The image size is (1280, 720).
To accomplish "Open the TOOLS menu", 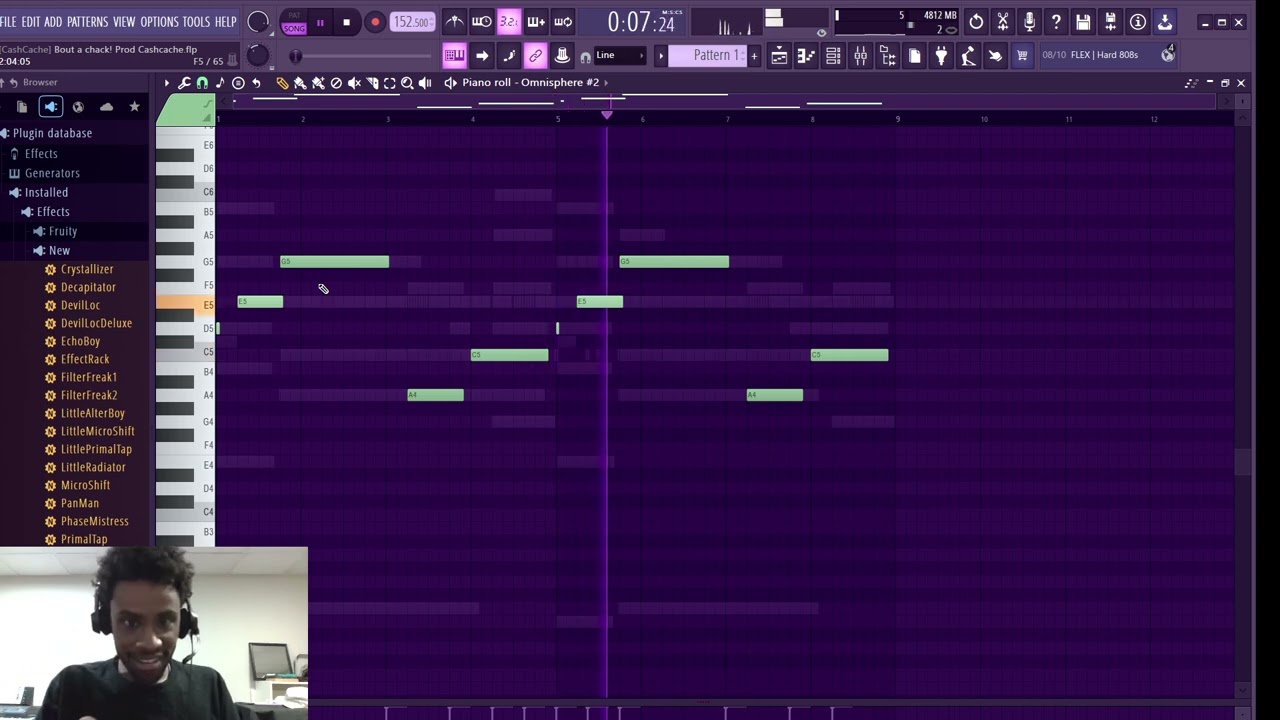I will pyautogui.click(x=196, y=22).
